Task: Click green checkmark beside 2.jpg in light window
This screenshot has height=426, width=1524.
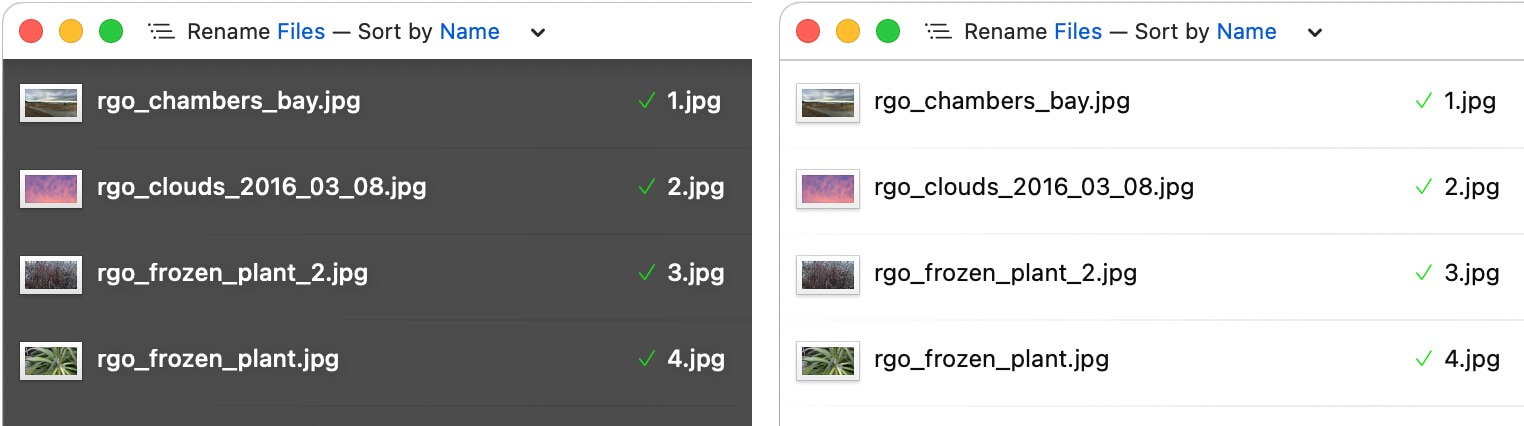Action: pyautogui.click(x=1422, y=187)
